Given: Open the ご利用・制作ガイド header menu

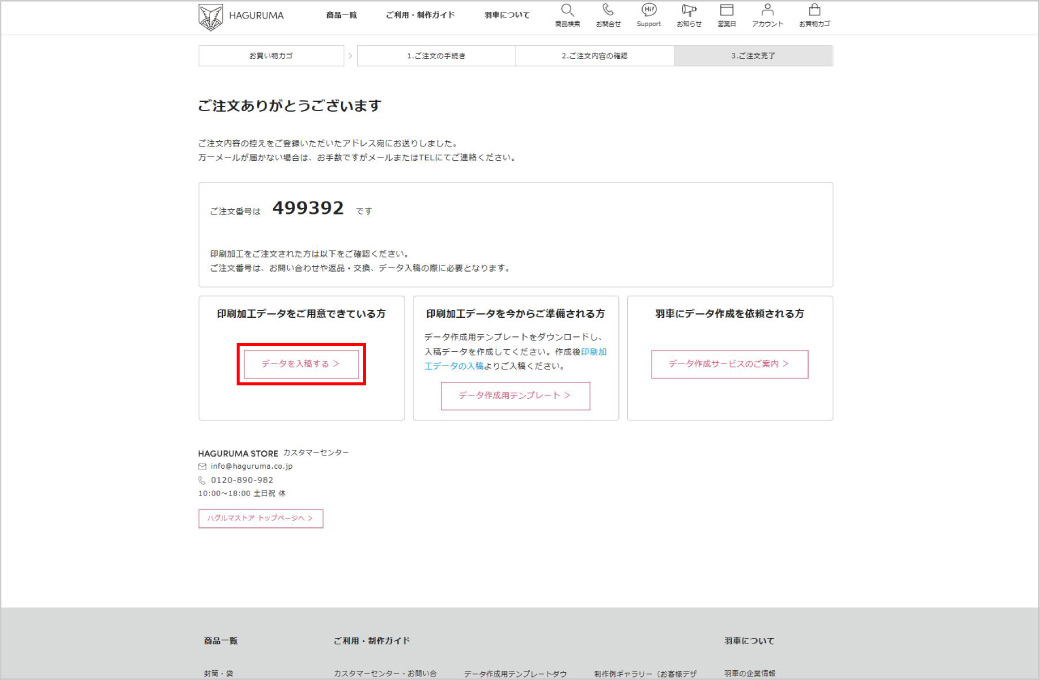Looking at the screenshot, I should click(x=420, y=16).
